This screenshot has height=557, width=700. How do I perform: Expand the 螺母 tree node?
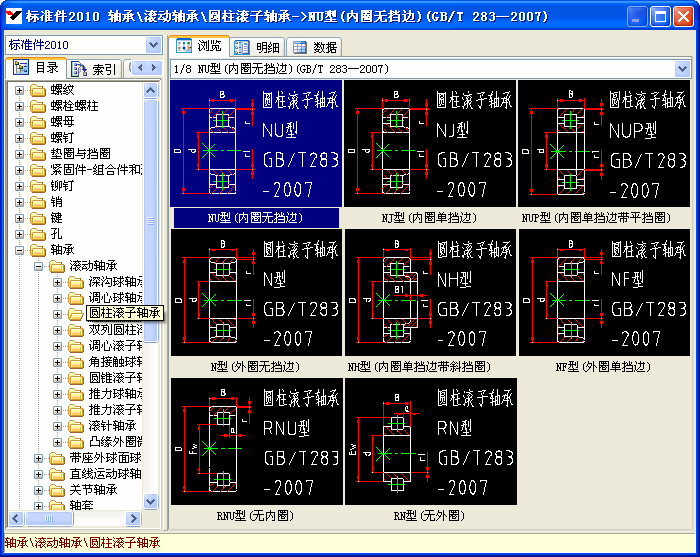click(x=19, y=122)
